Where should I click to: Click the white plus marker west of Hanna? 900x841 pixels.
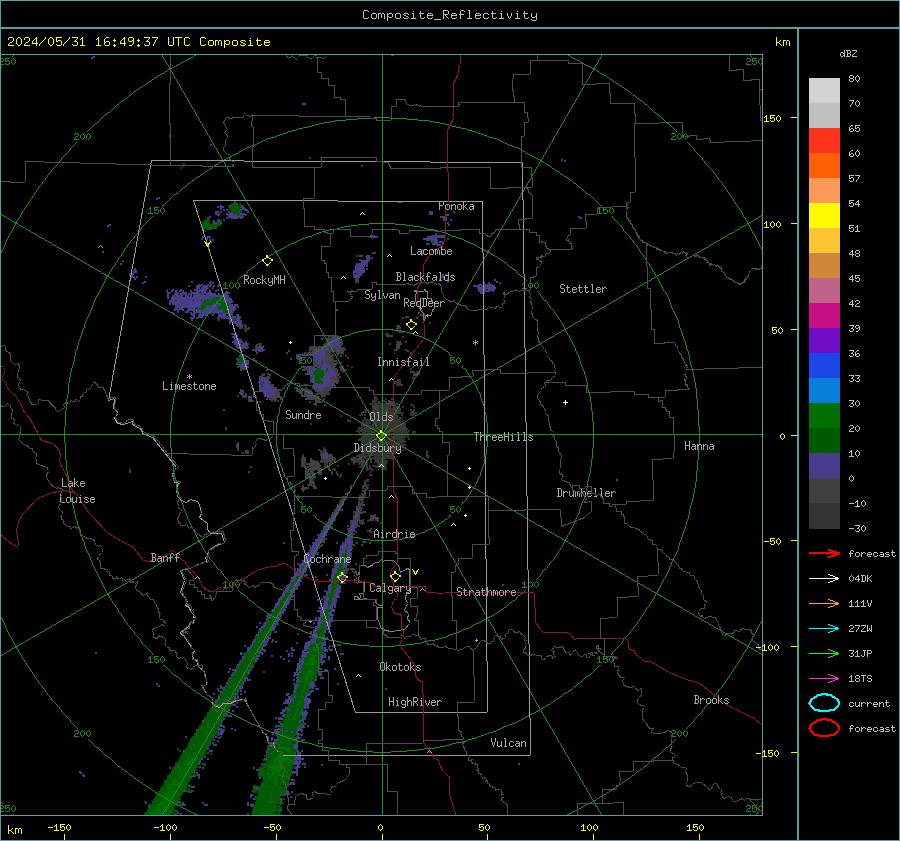click(565, 402)
